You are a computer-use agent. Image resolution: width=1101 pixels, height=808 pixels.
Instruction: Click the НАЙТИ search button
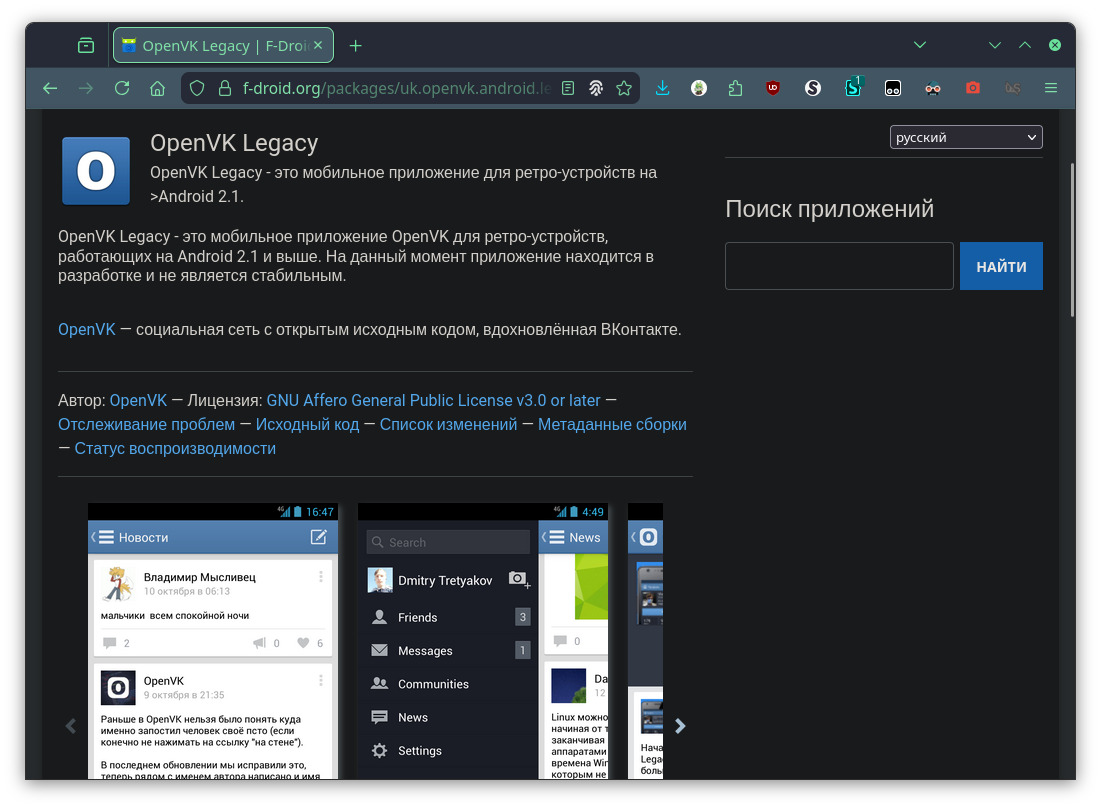1001,266
